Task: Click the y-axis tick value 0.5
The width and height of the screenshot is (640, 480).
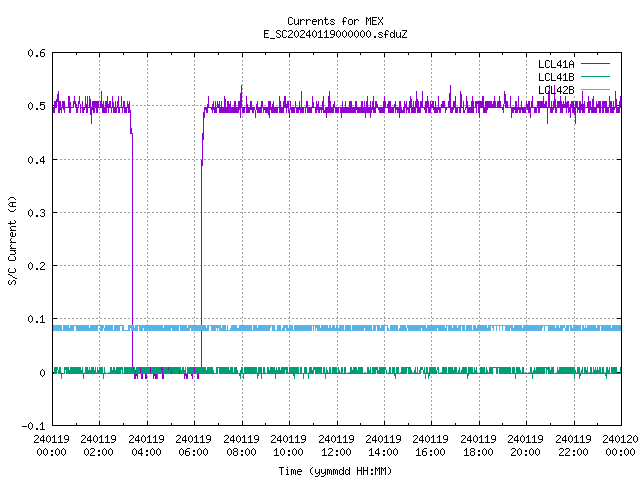Action: click(36, 106)
